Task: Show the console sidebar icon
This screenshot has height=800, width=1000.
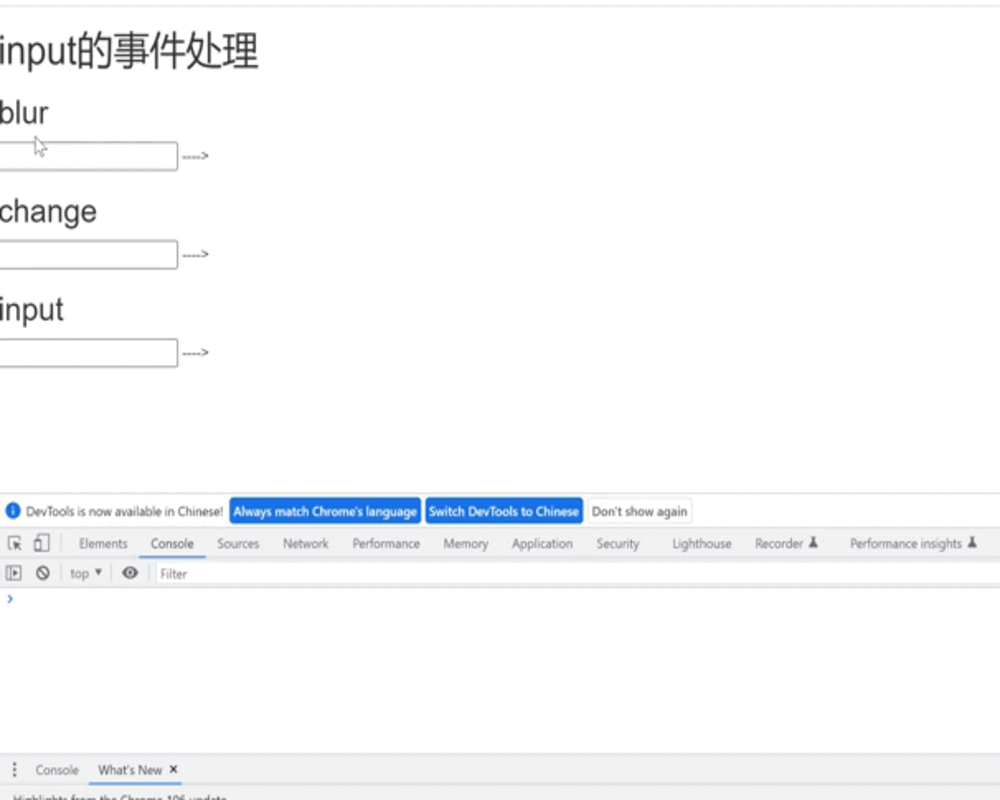Action: pos(13,573)
